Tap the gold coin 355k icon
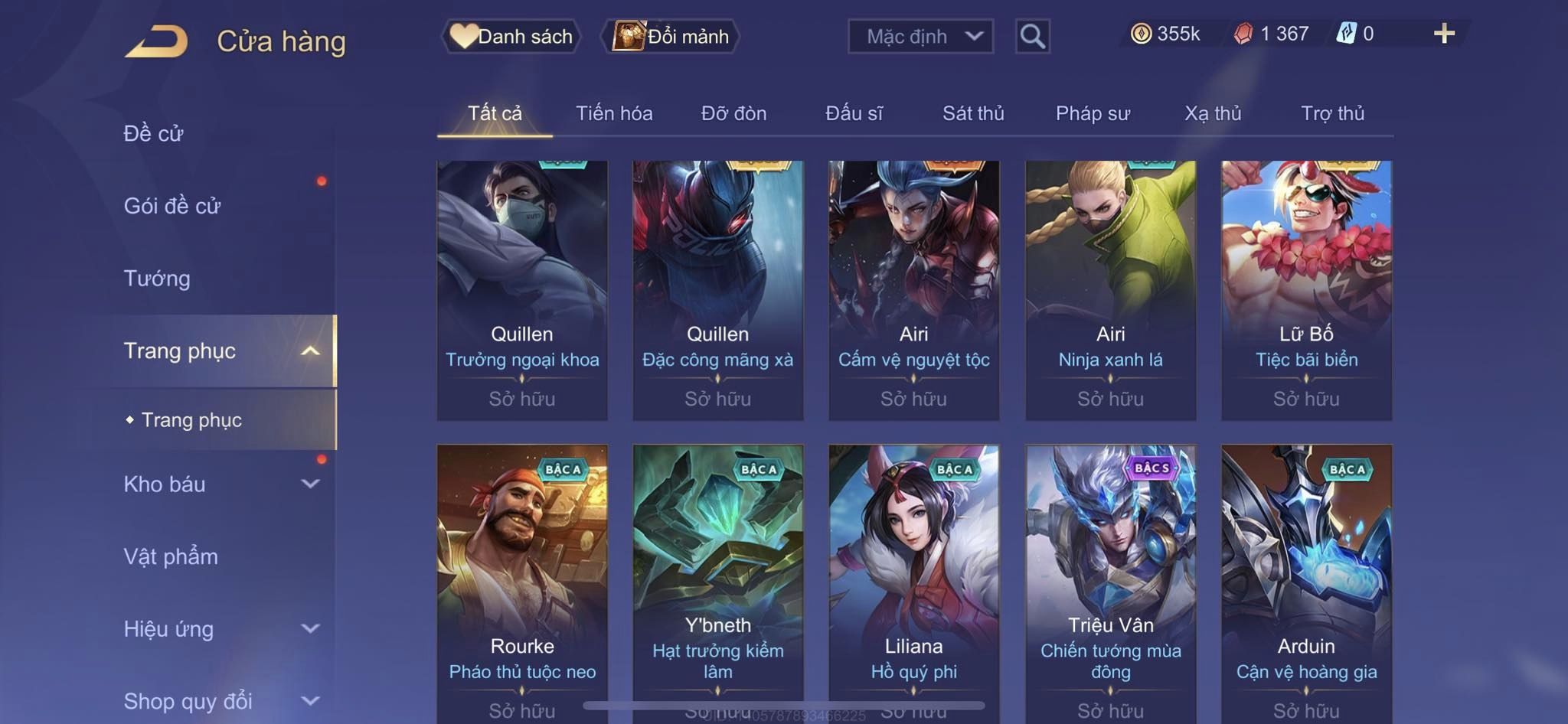The width and height of the screenshot is (1568, 724). pos(1141,34)
